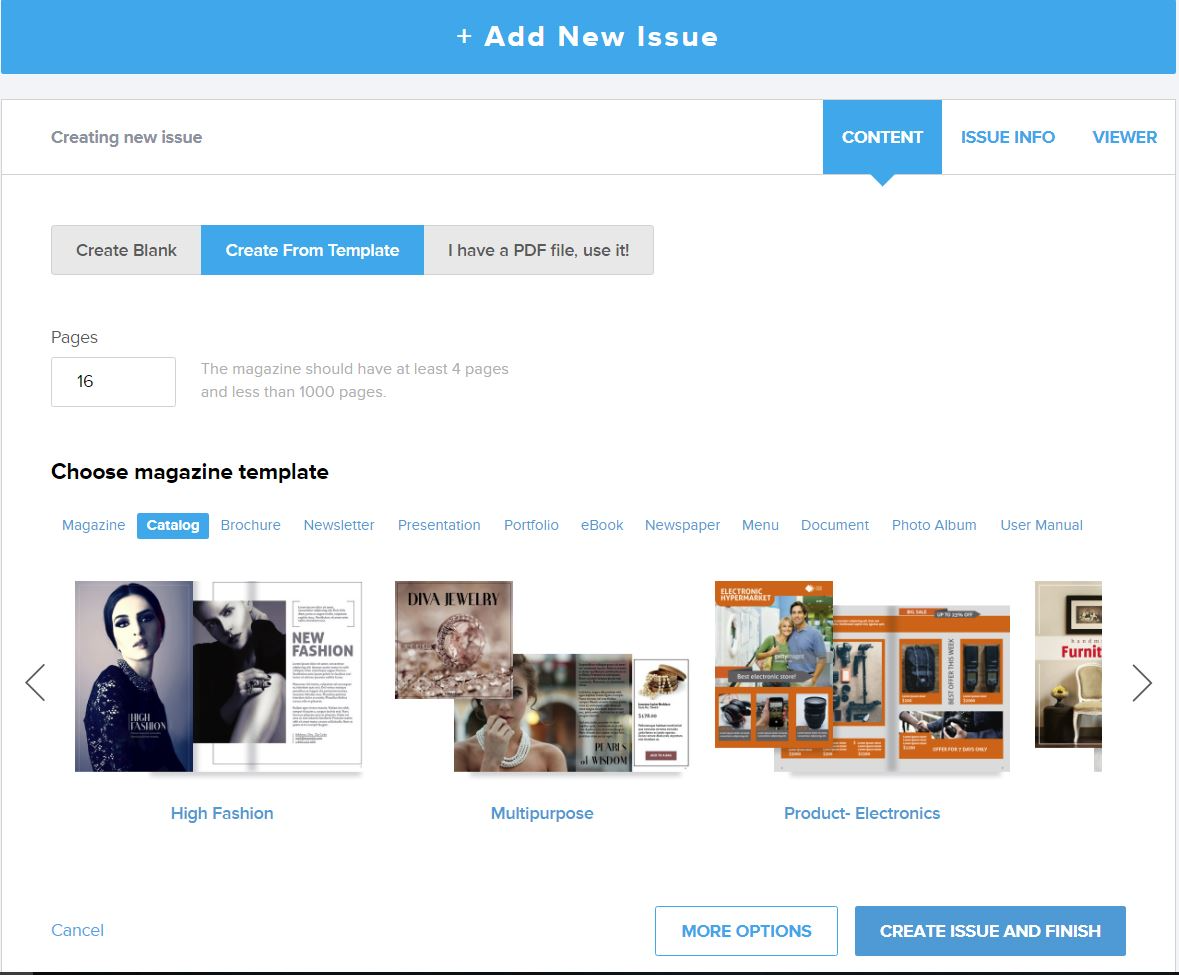Screen dimensions: 1179x975
Task: Show Presentation templates
Action: (439, 525)
